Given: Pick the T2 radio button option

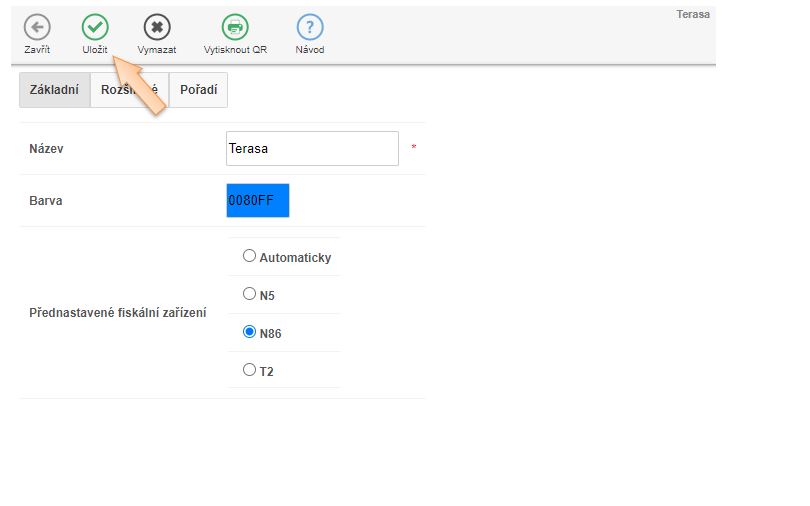Looking at the screenshot, I should [x=249, y=370].
